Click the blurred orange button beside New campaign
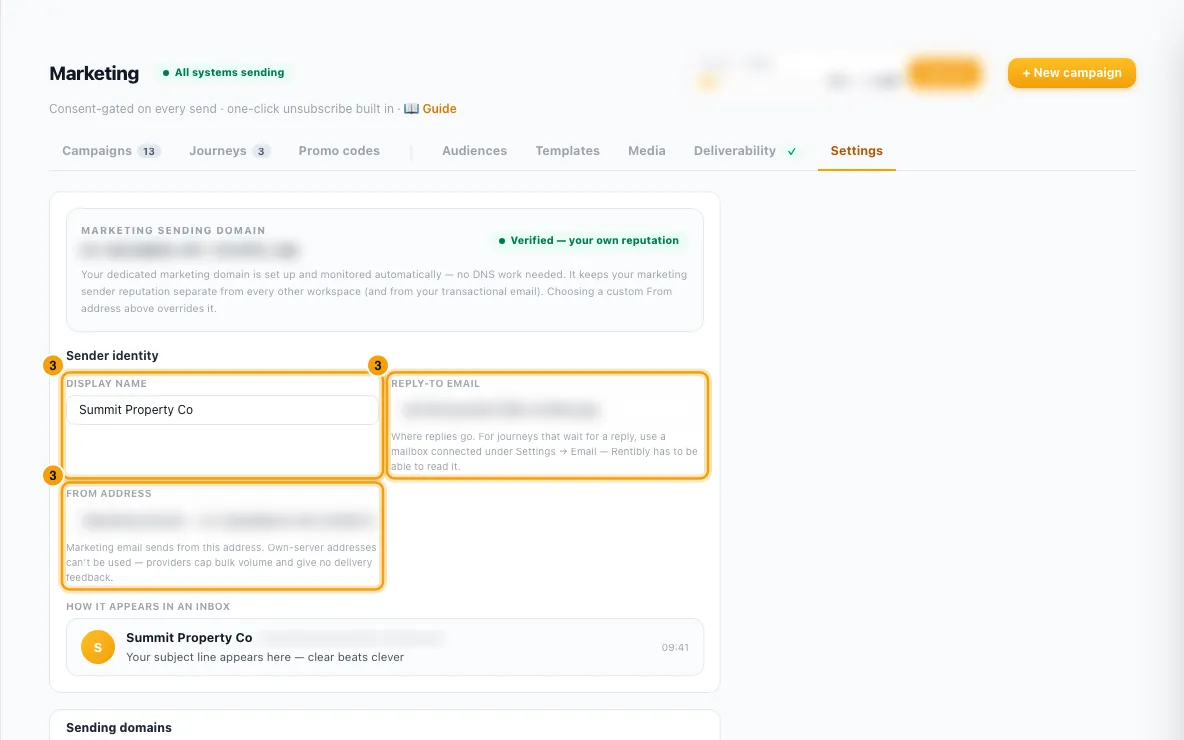This screenshot has height=740, width=1184. (x=945, y=73)
